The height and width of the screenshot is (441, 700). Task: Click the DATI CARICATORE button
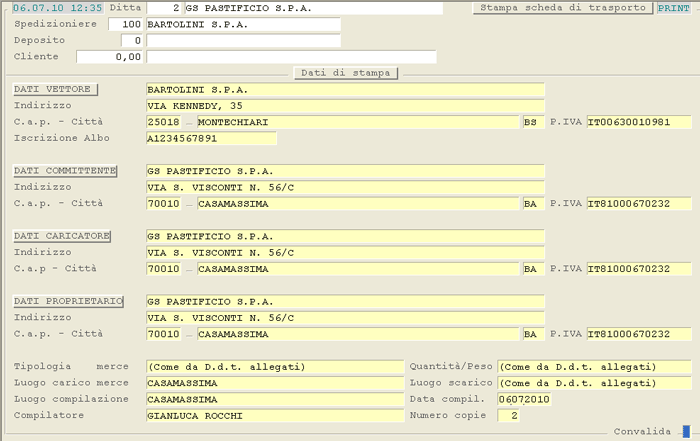pyautogui.click(x=62, y=236)
